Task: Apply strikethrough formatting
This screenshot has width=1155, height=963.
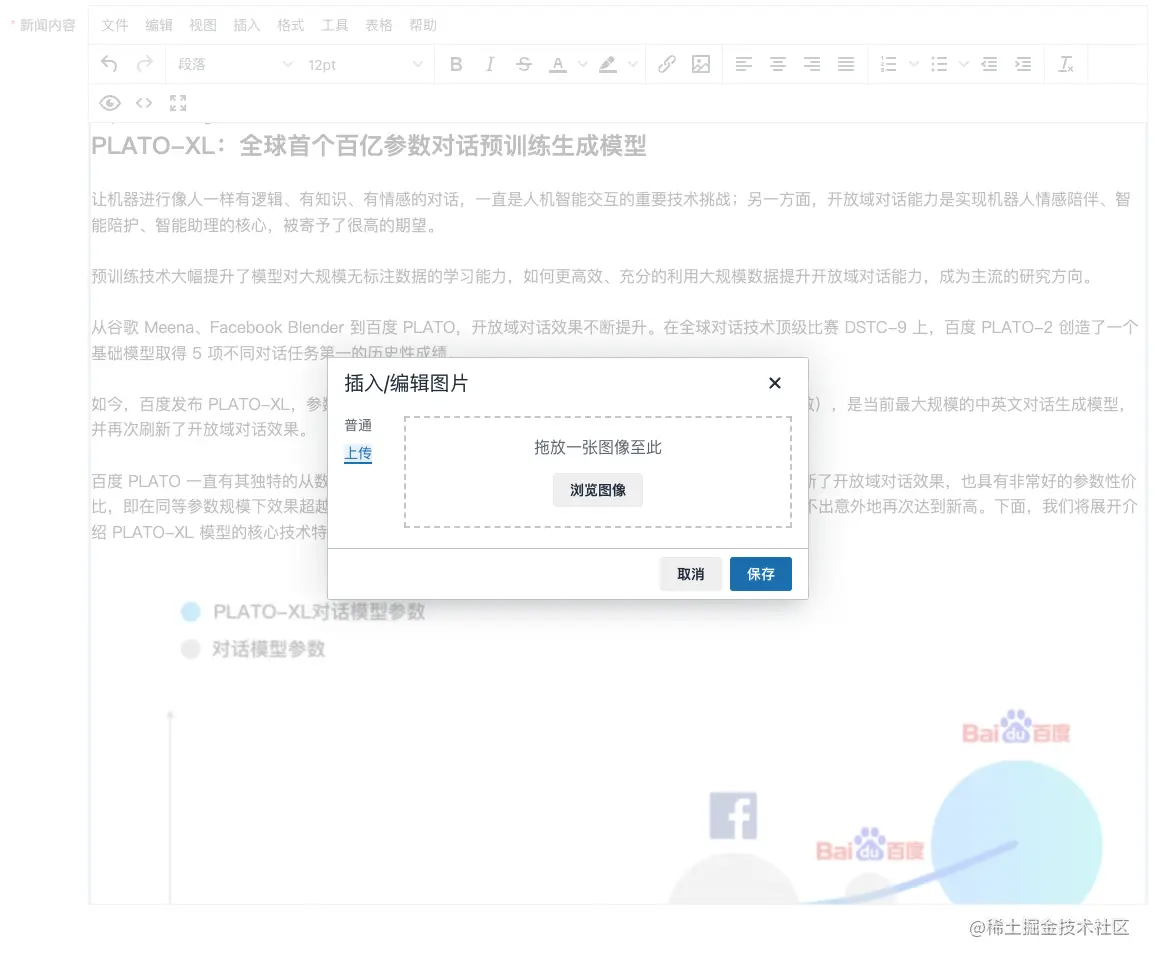Action: tap(524, 64)
